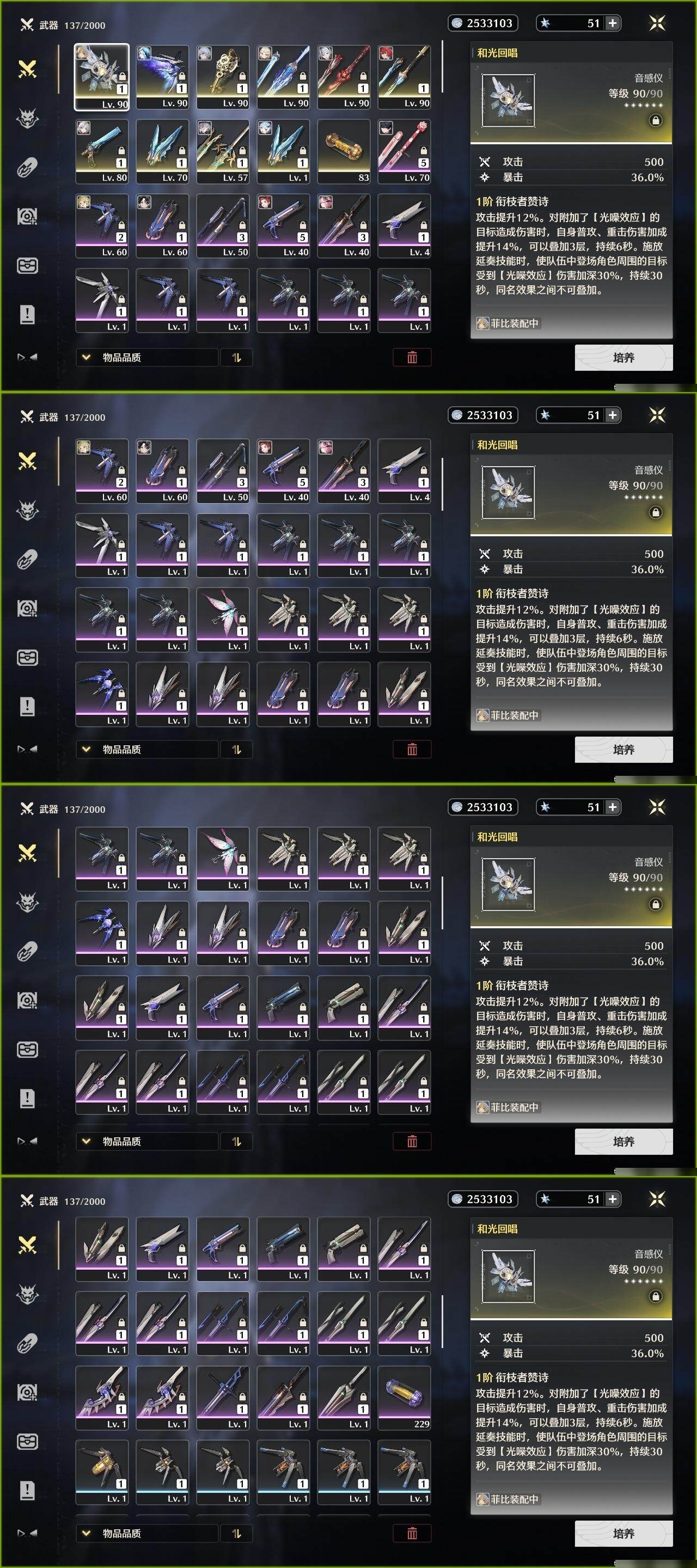Click the weapon grid scrollbar beside the Lv. 90 row
This screenshot has height=1568, width=697.
click(442, 67)
